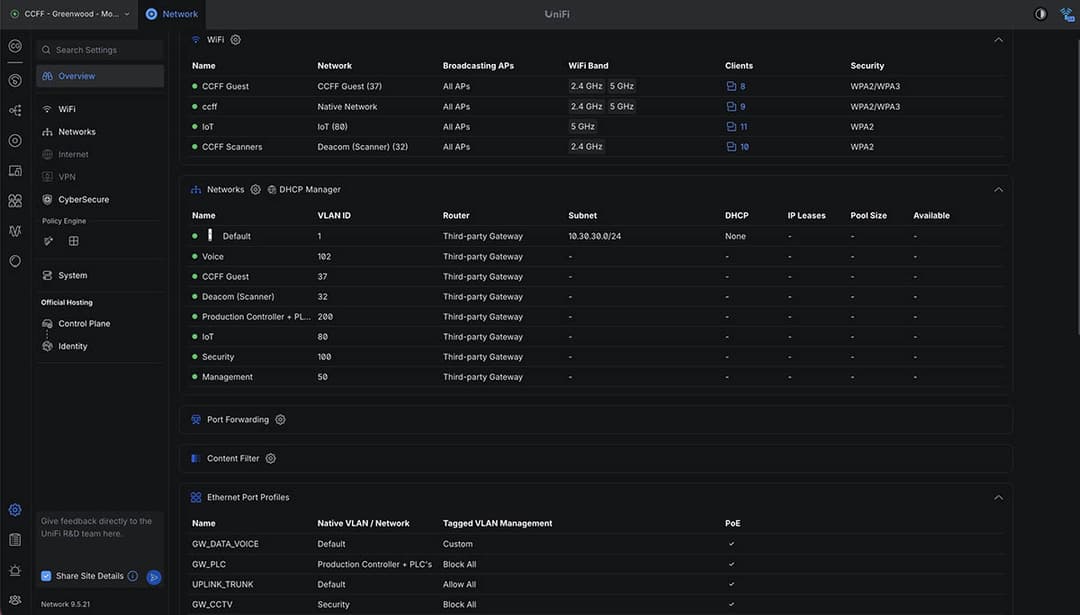Image resolution: width=1080 pixels, height=615 pixels.
Task: Click the 5 GHz band tag in IoT row
Action: pos(583,127)
